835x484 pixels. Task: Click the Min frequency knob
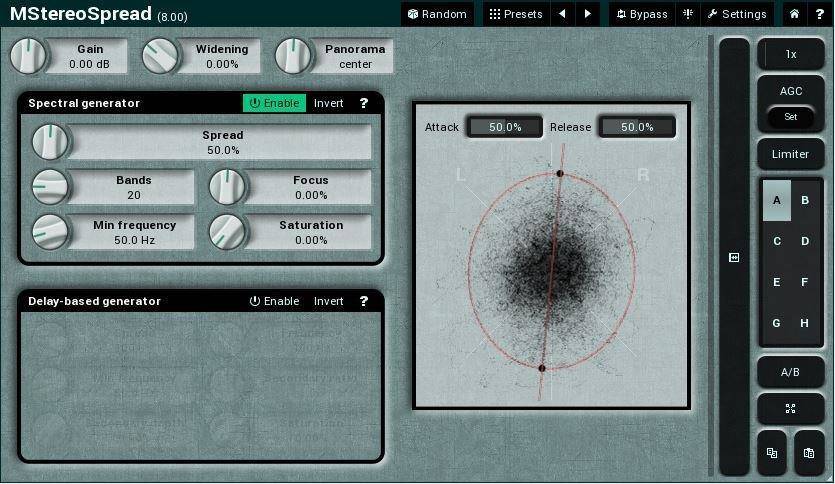(51, 232)
